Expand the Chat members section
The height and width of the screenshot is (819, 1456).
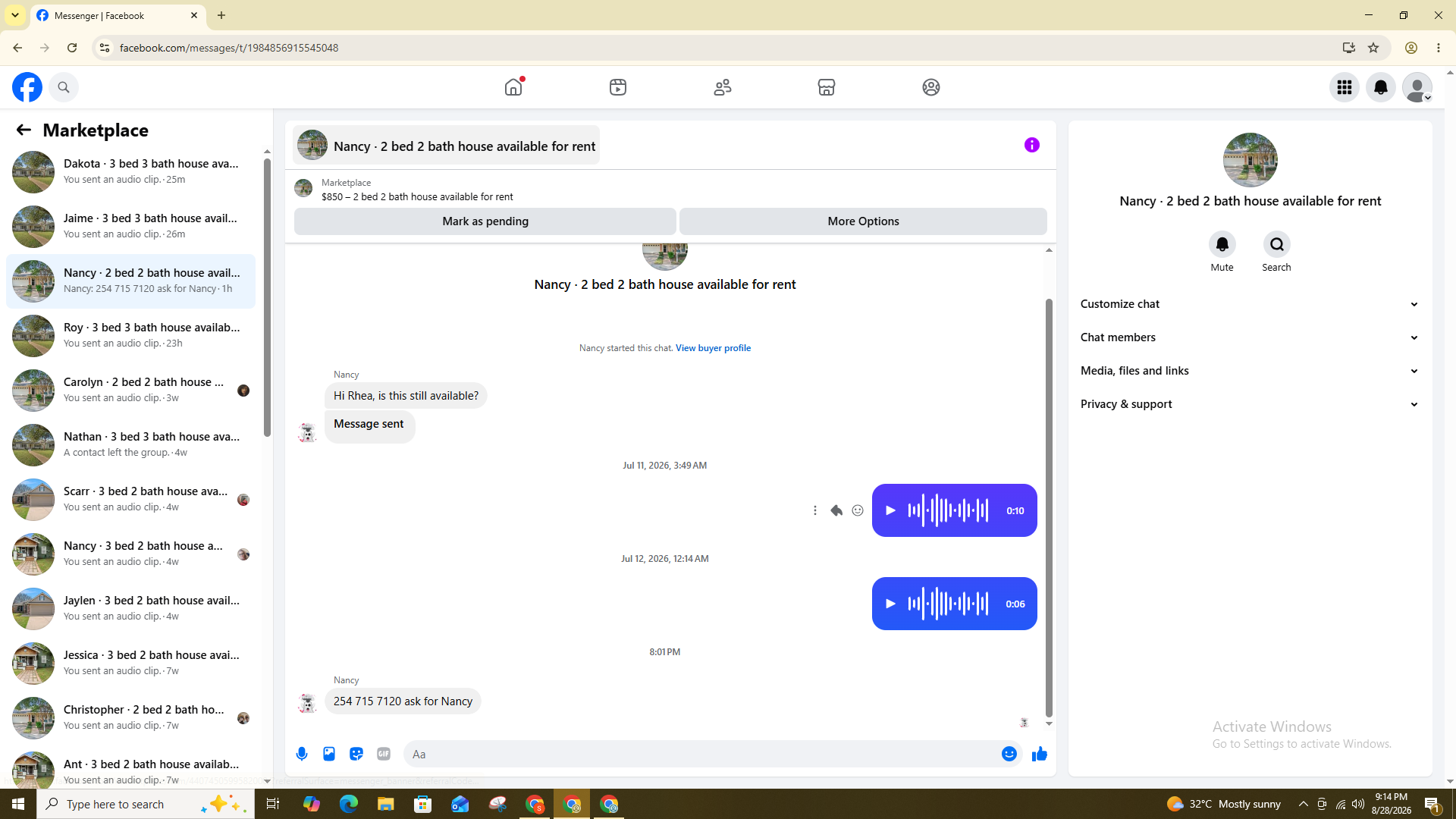(x=1250, y=337)
